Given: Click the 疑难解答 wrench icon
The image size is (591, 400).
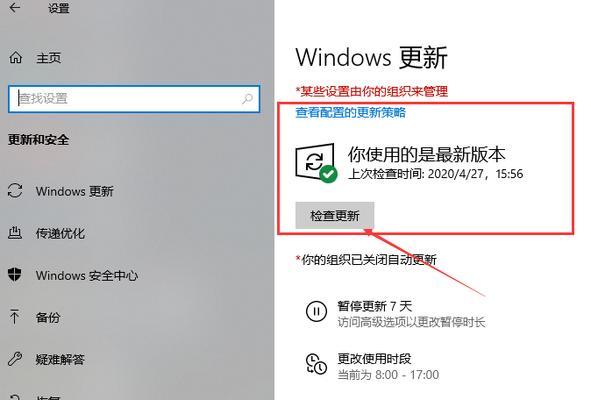Looking at the screenshot, I should (x=15, y=359).
